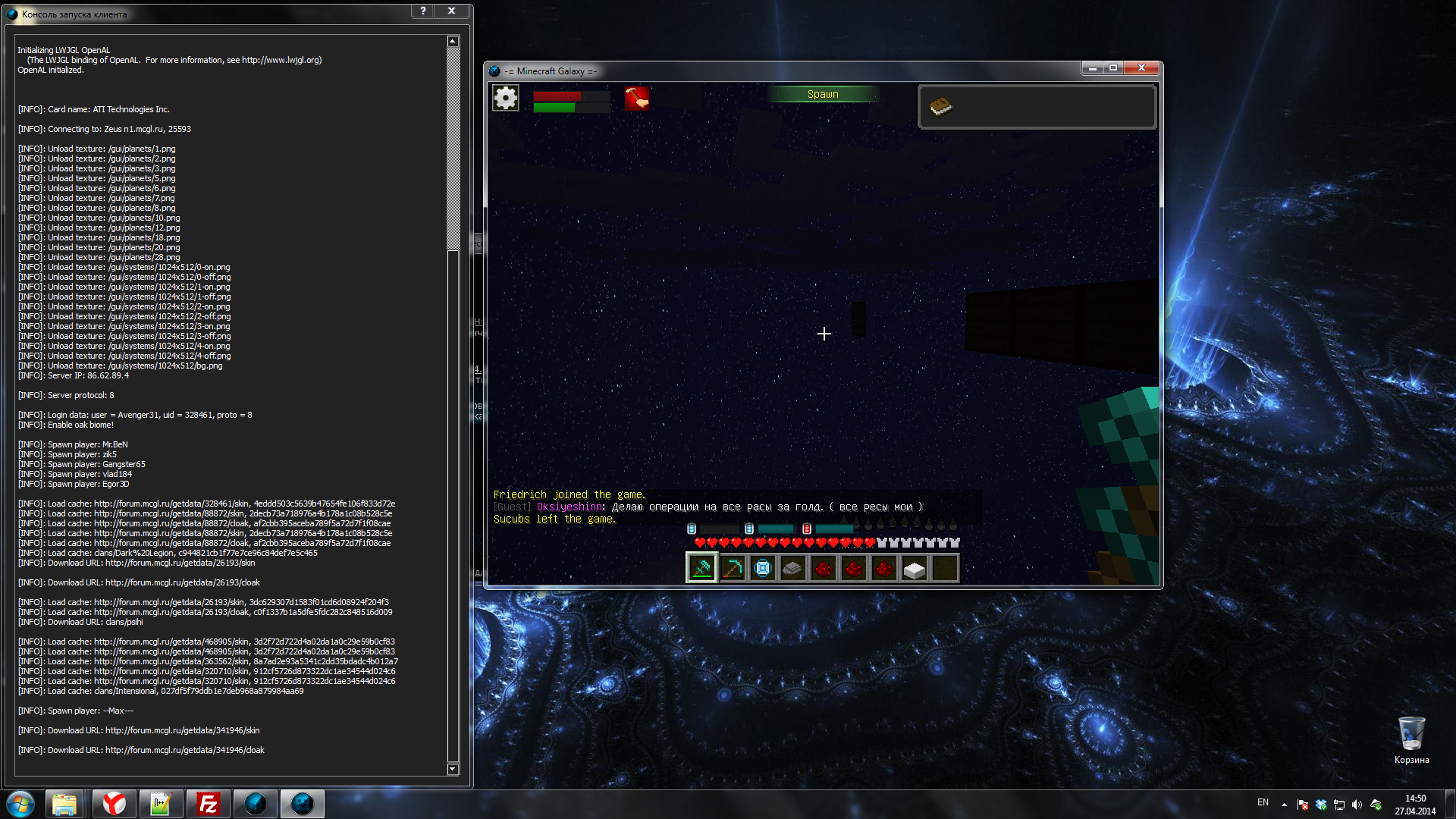Click the 'Login data: user = Avenger31' line
The width and height of the screenshot is (1456, 819).
[x=135, y=415]
